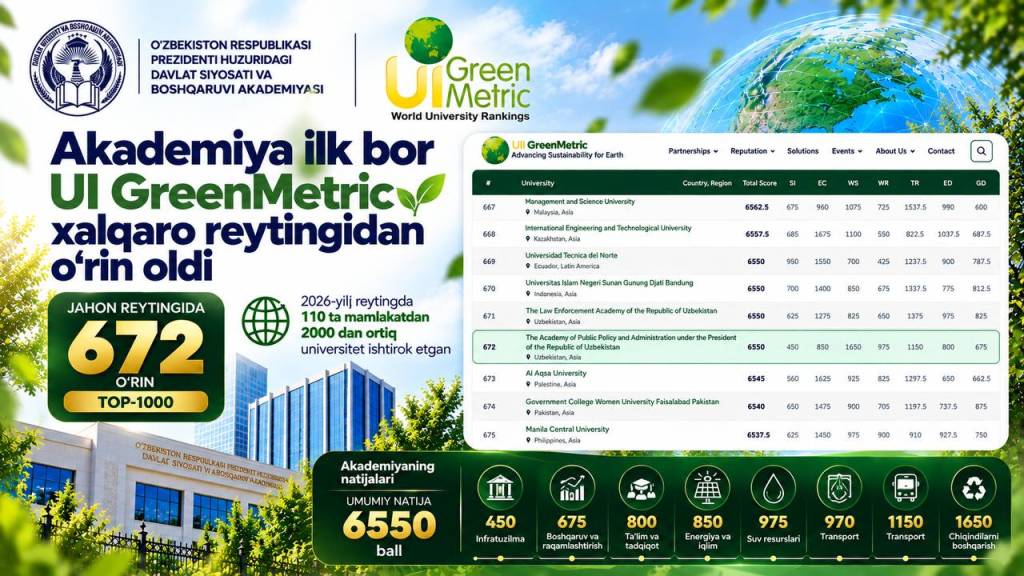Image resolution: width=1024 pixels, height=576 pixels.
Task: Open the Universidad Tecnica del Norte link
Action: point(571,255)
